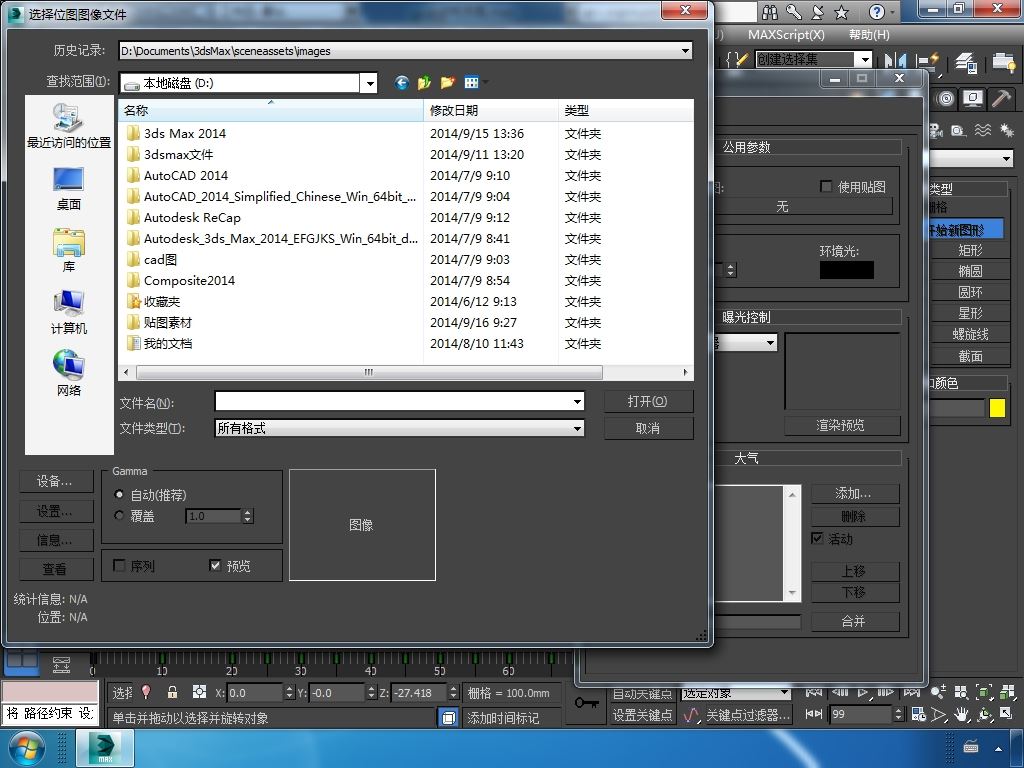Select the Auto (自动(推荐)) gamma radio button
Image resolution: width=1024 pixels, height=768 pixels.
[x=119, y=494]
